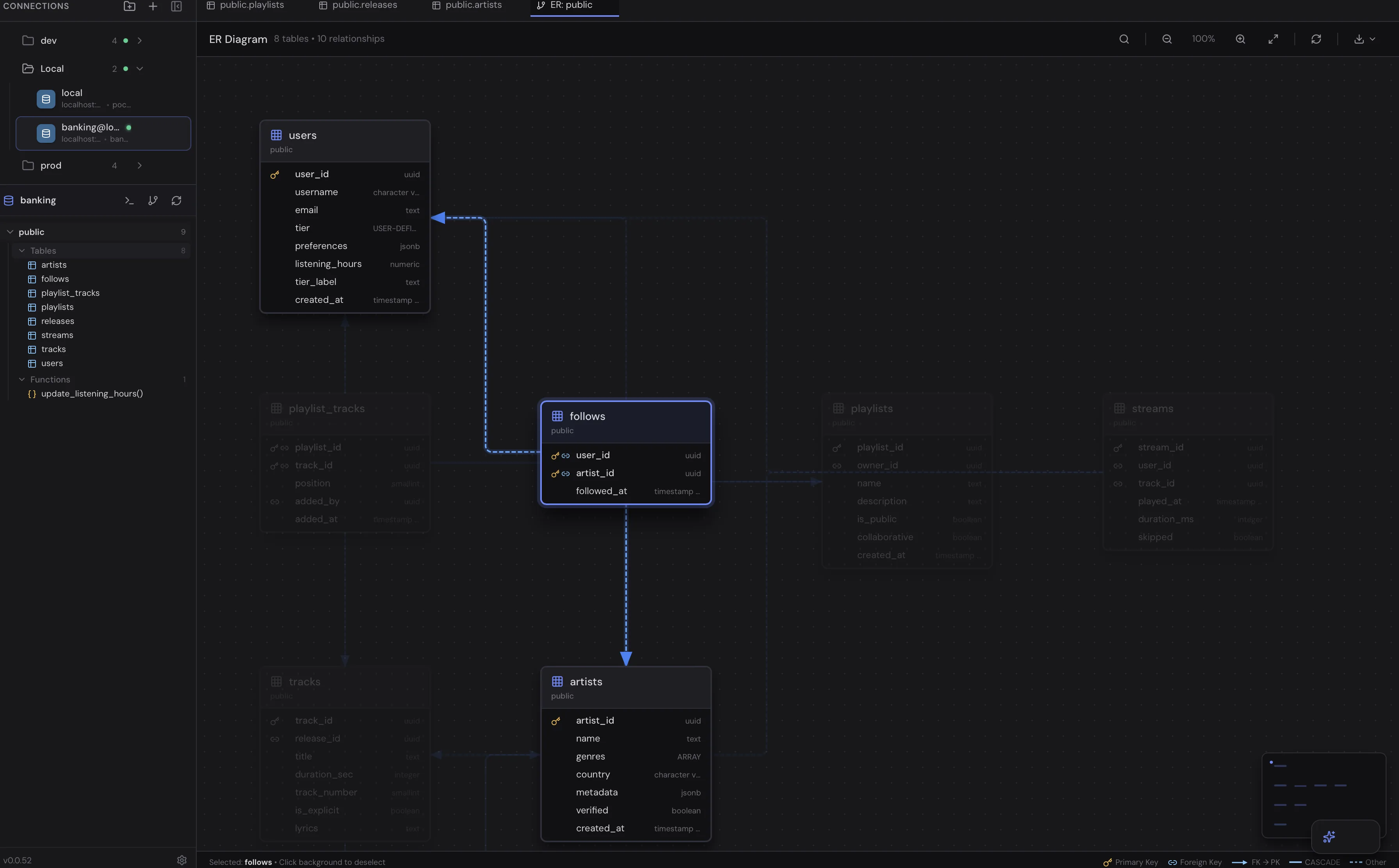Fit diagram to screen with the expand icon
This screenshot has height=868, width=1399.
(1273, 39)
